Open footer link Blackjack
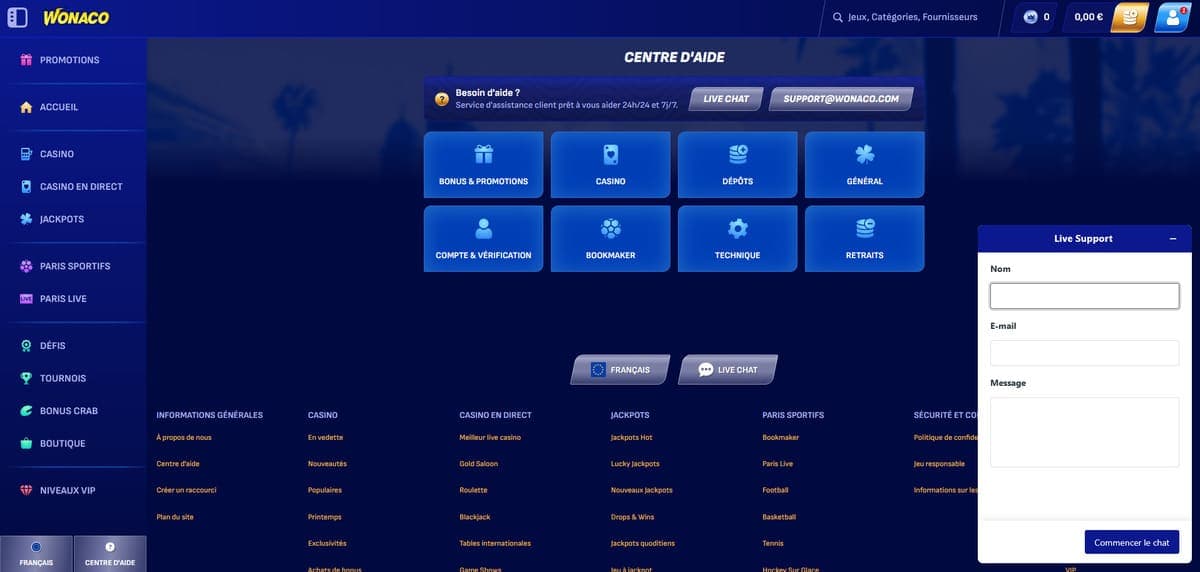Viewport: 1200px width, 572px height. (475, 517)
